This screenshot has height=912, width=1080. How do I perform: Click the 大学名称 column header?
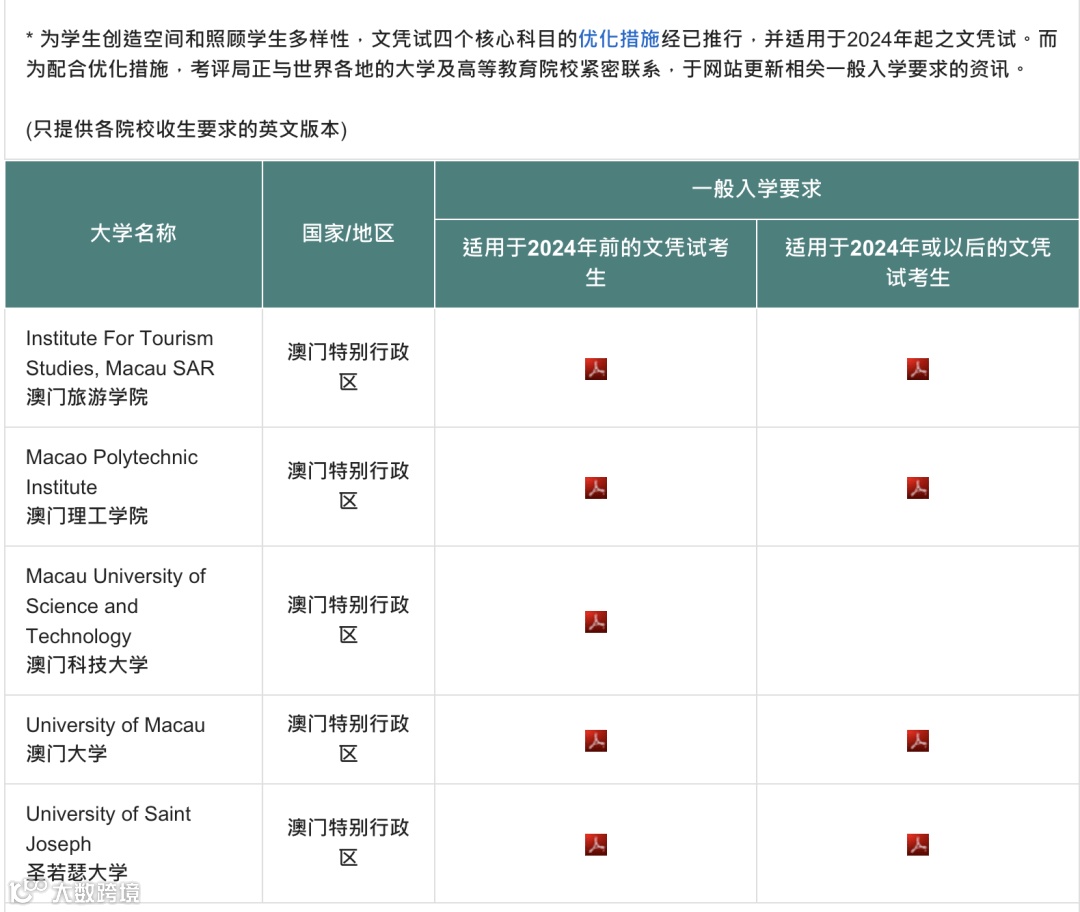[134, 234]
